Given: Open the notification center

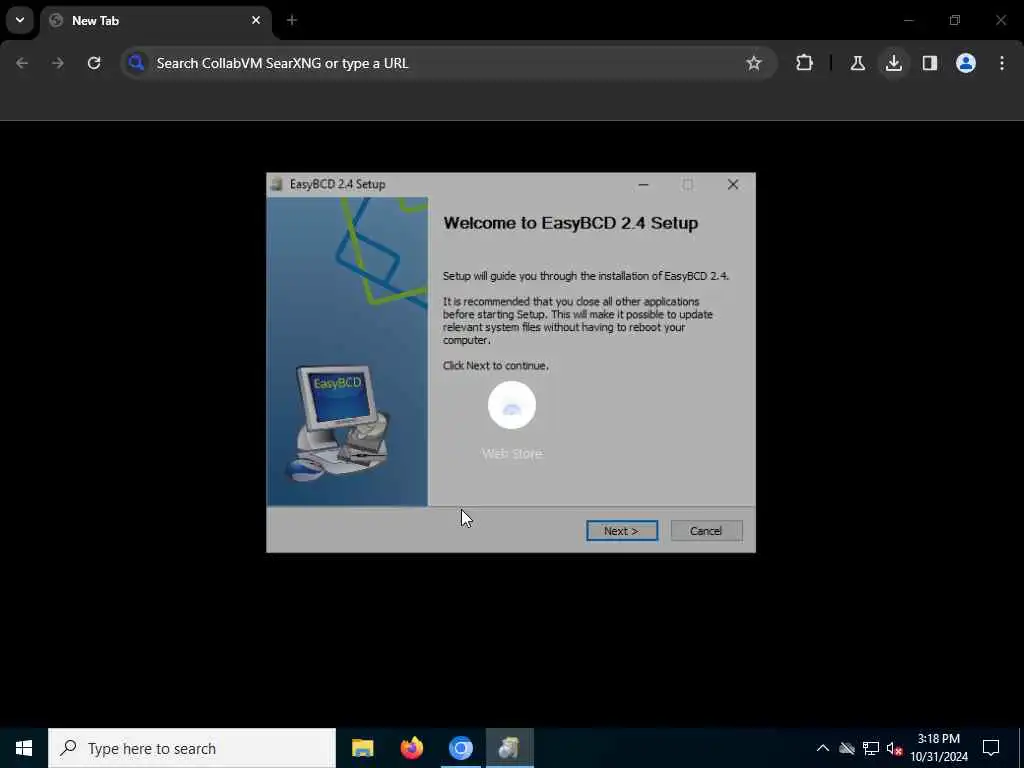Looking at the screenshot, I should [991, 748].
